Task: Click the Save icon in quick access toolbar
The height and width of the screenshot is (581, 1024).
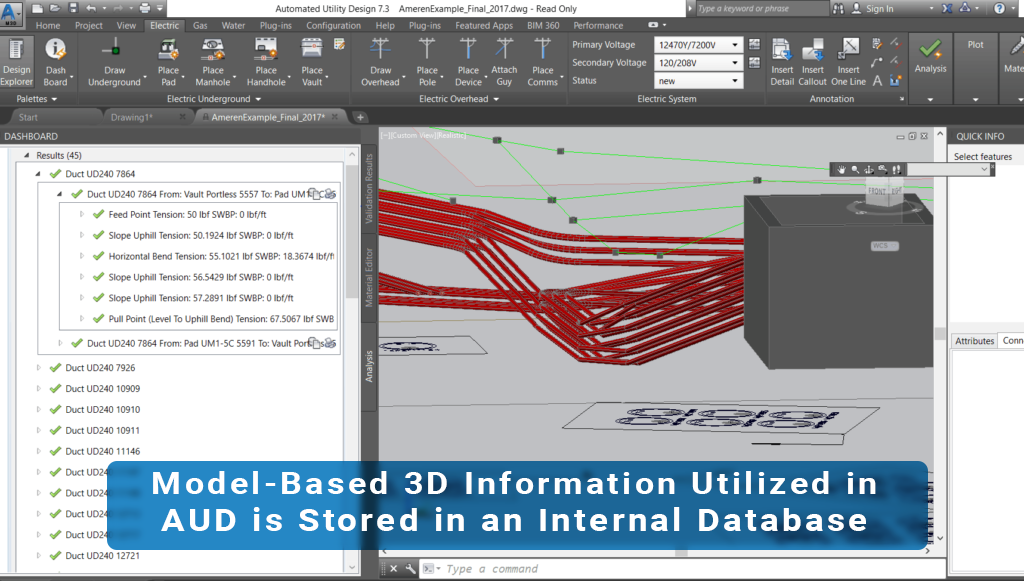Action: 72,8
